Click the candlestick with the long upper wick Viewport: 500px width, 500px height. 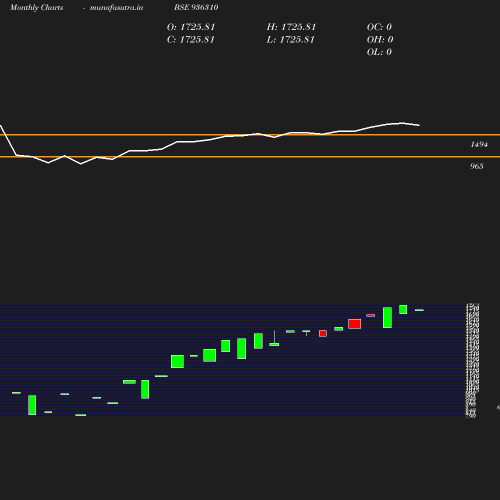click(x=274, y=338)
